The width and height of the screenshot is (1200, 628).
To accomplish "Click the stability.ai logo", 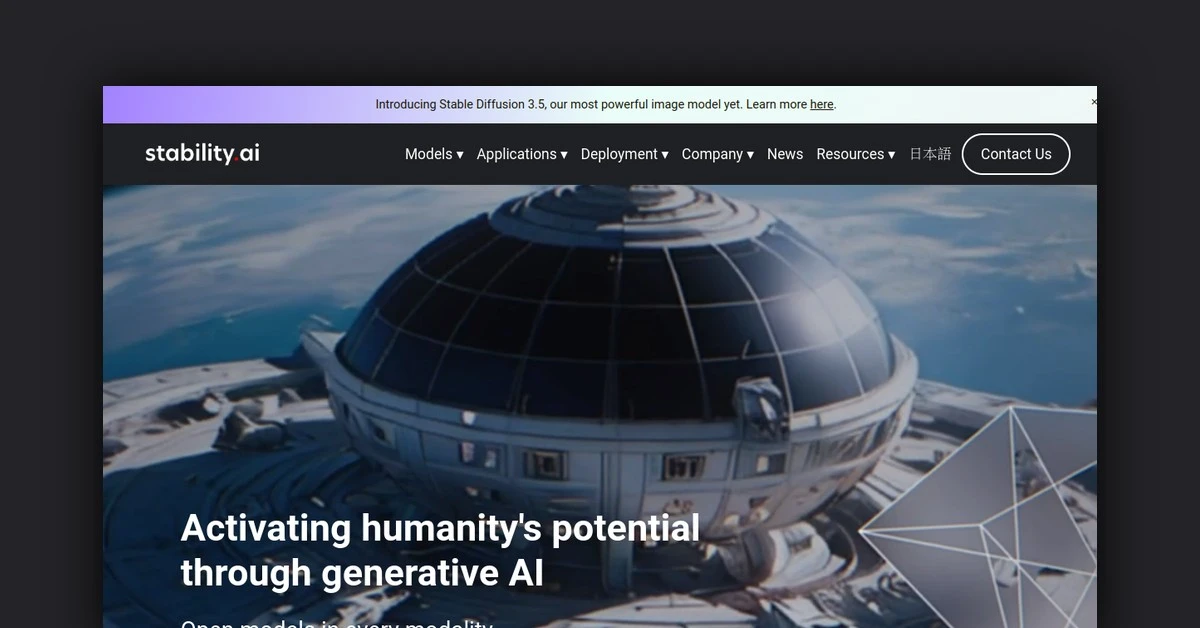I will point(202,154).
